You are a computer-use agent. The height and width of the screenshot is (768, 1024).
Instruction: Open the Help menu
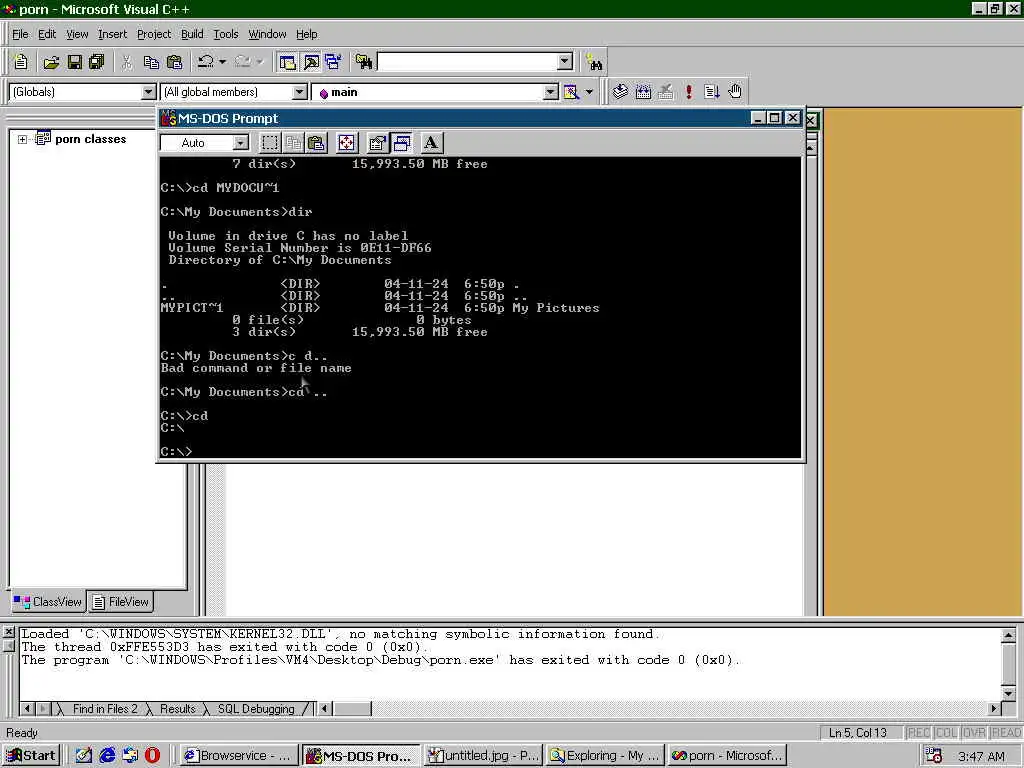[x=306, y=34]
